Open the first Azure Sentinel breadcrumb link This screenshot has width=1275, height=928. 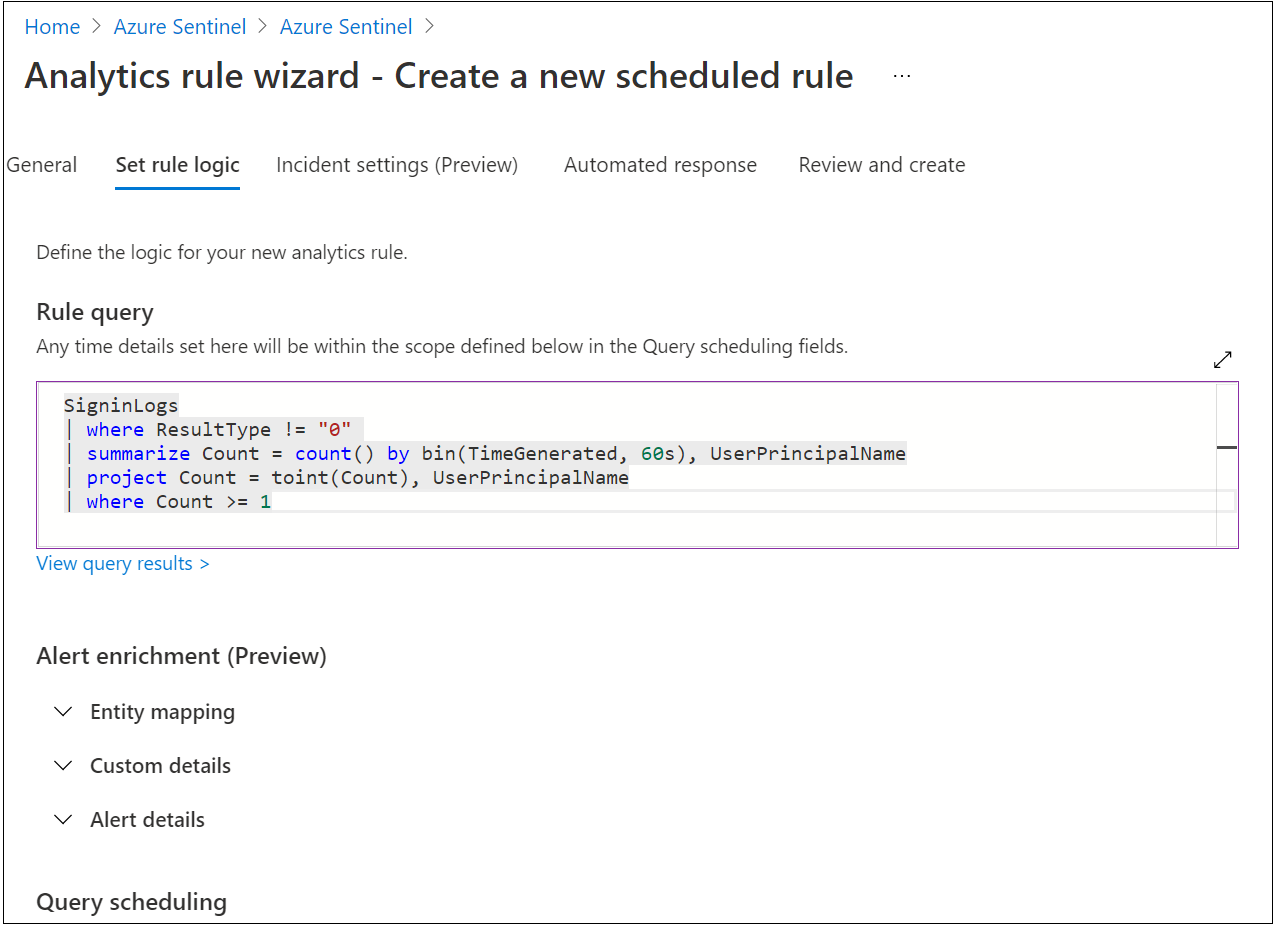click(180, 26)
